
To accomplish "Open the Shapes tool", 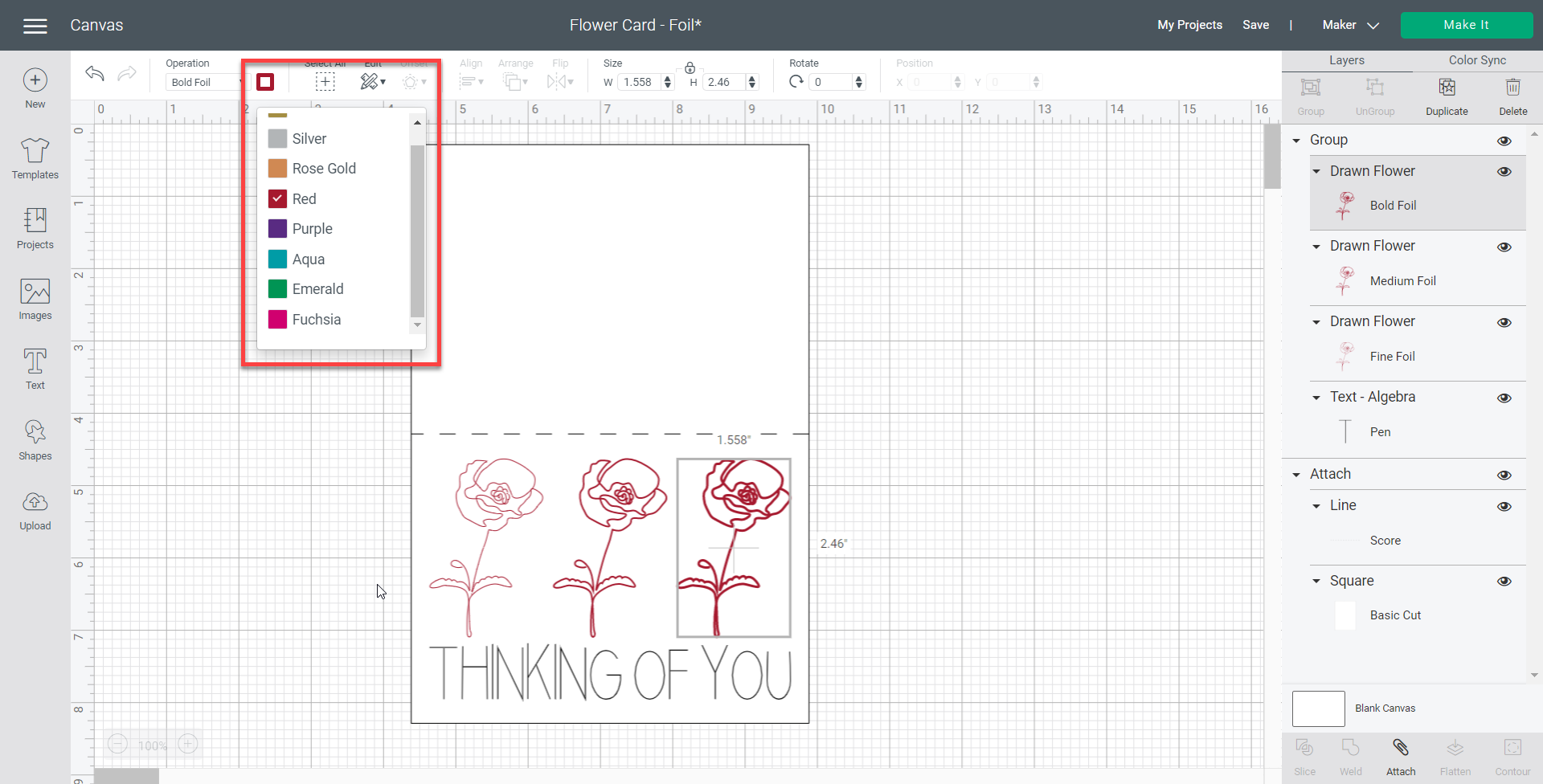I will click(35, 432).
